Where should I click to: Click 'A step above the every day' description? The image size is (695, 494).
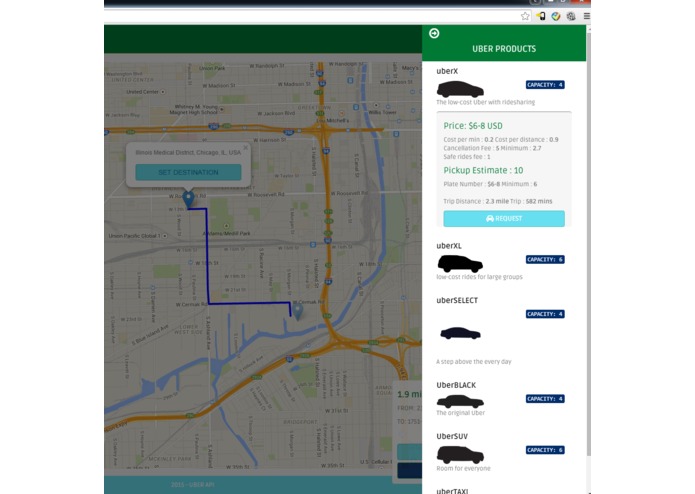[473, 362]
